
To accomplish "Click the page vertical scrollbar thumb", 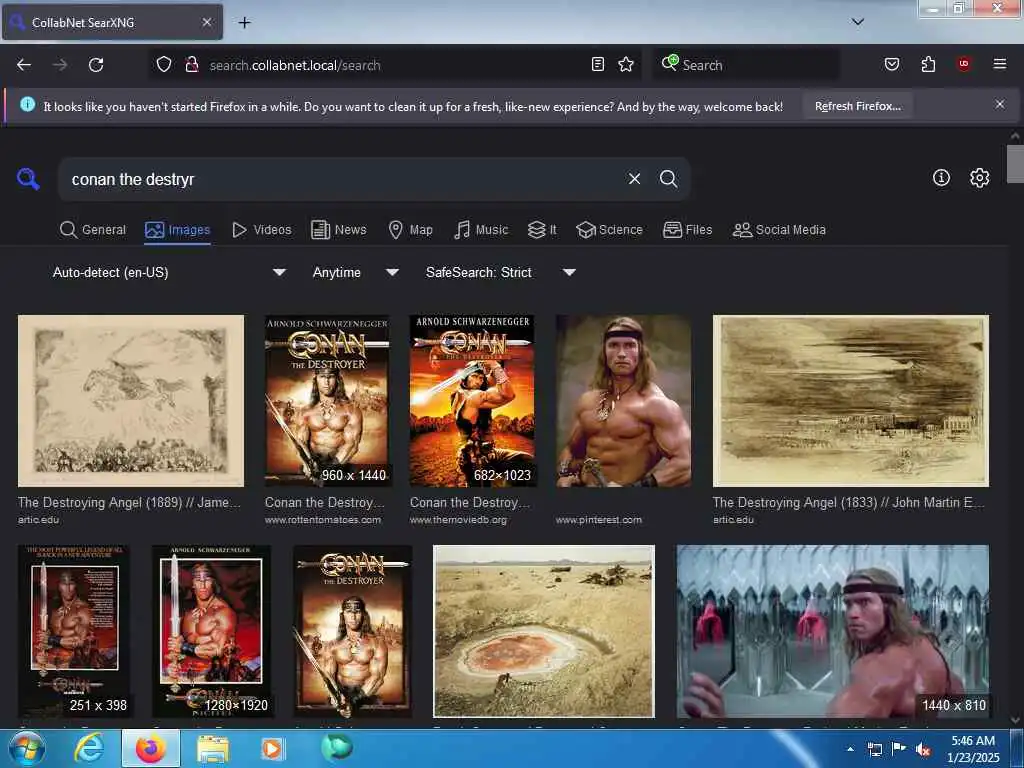I will pyautogui.click(x=1015, y=164).
